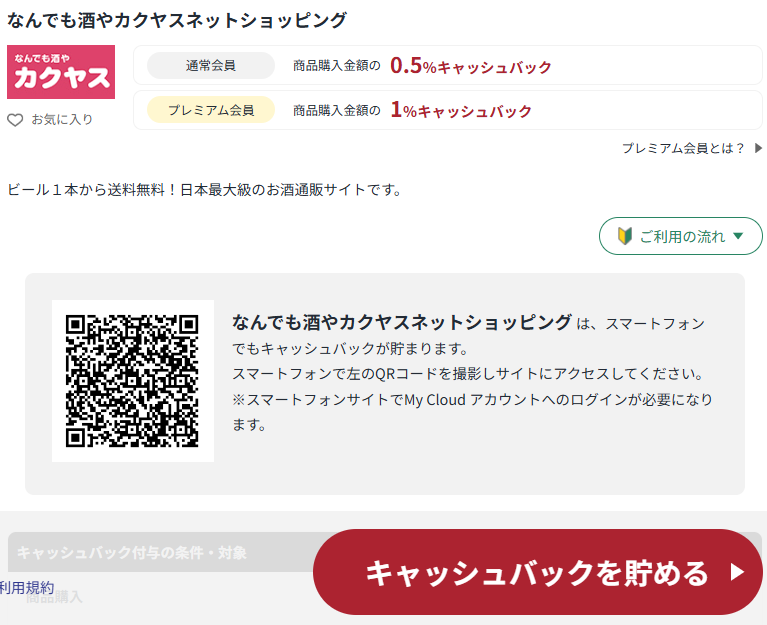Select the プレミアム会員 badge
The height and width of the screenshot is (625, 767).
coord(211,110)
